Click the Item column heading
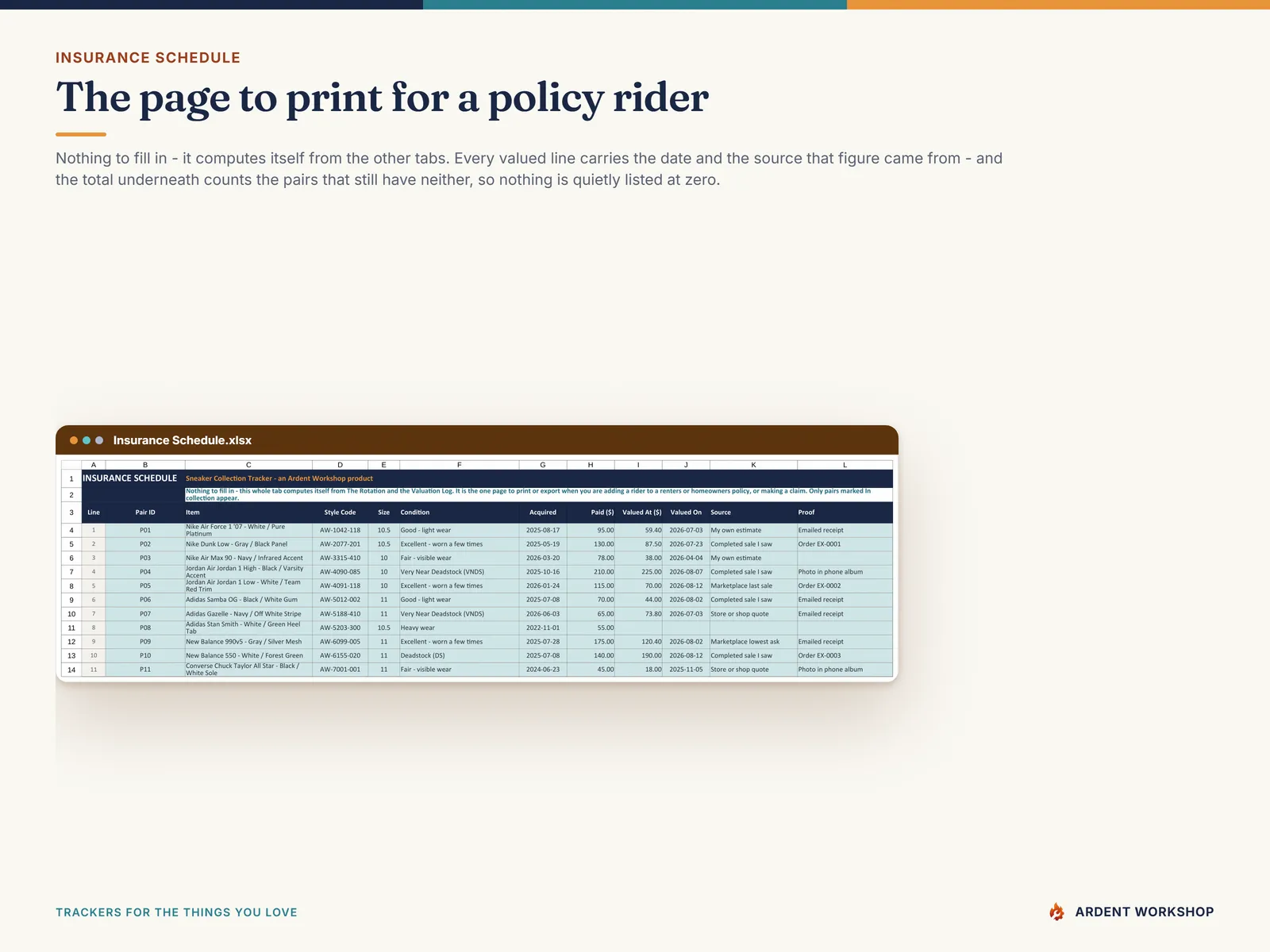Viewport: 1270px width, 952px height. 248,512
